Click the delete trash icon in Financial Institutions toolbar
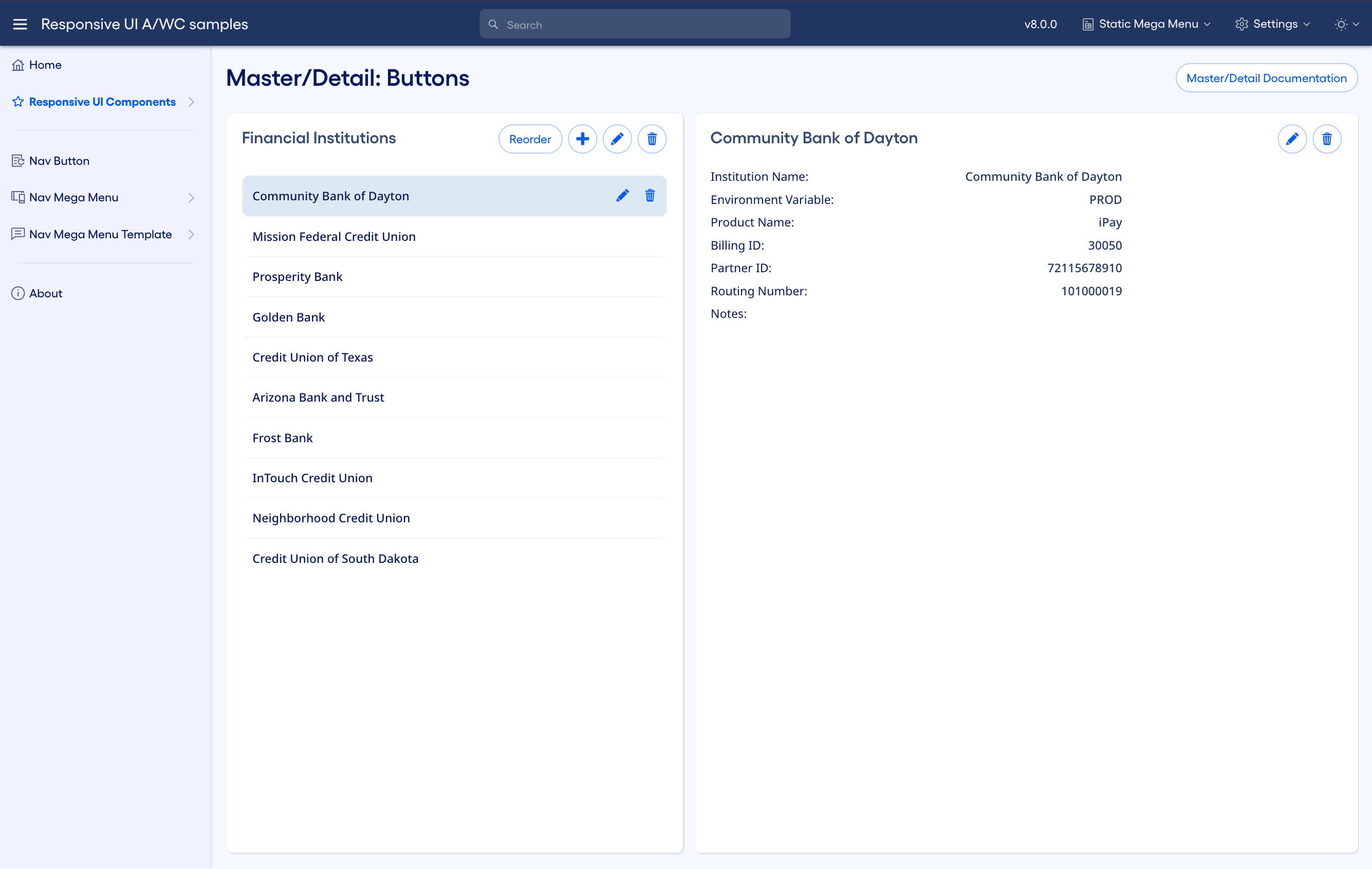1372x869 pixels. [x=652, y=138]
